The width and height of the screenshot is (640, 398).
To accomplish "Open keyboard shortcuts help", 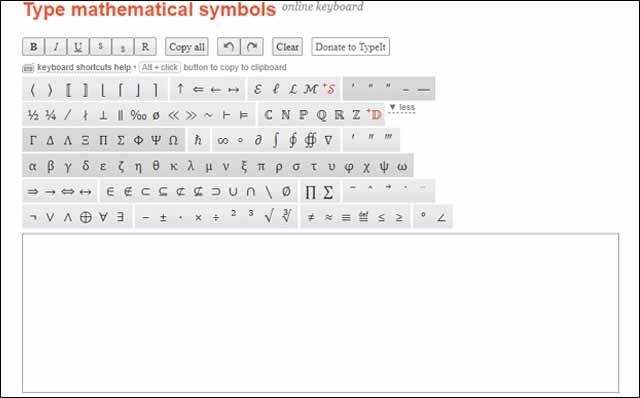I will pos(84,67).
